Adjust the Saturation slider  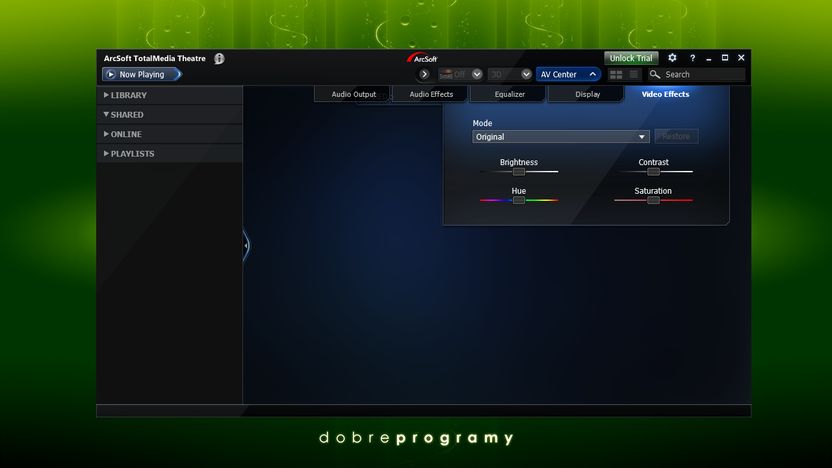click(x=653, y=200)
